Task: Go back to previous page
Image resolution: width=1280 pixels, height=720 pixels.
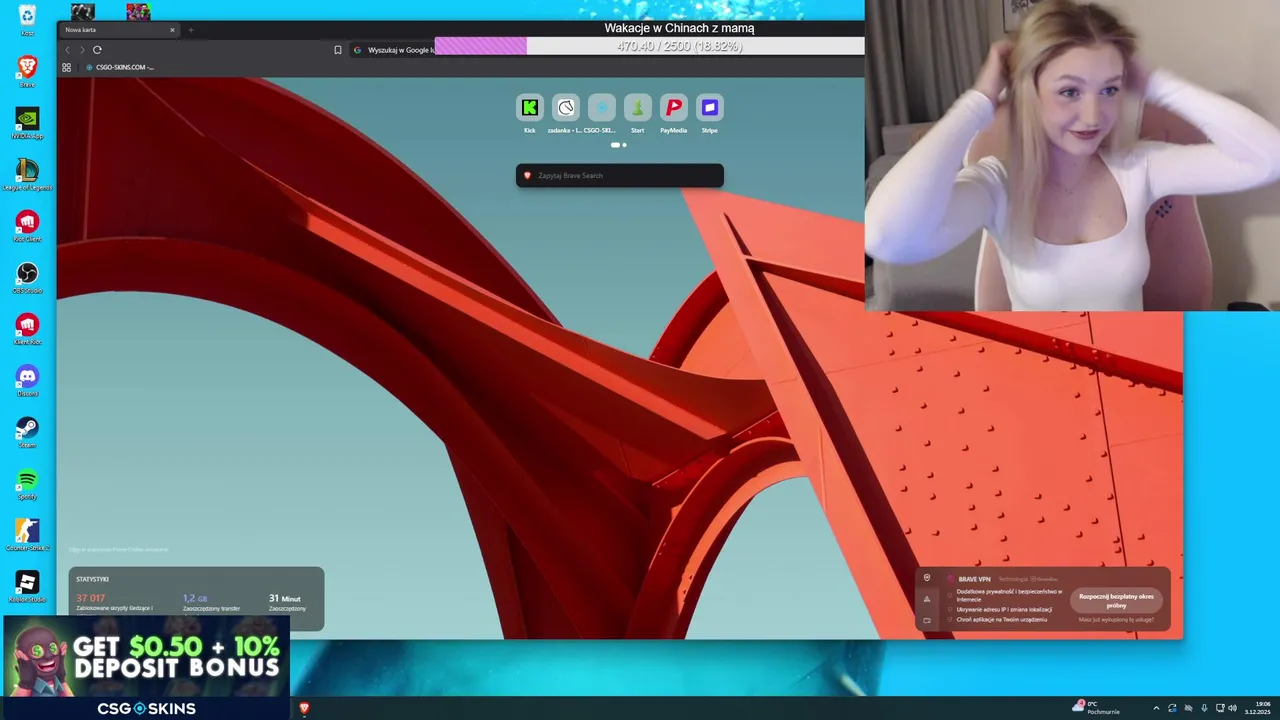Action: (68, 50)
